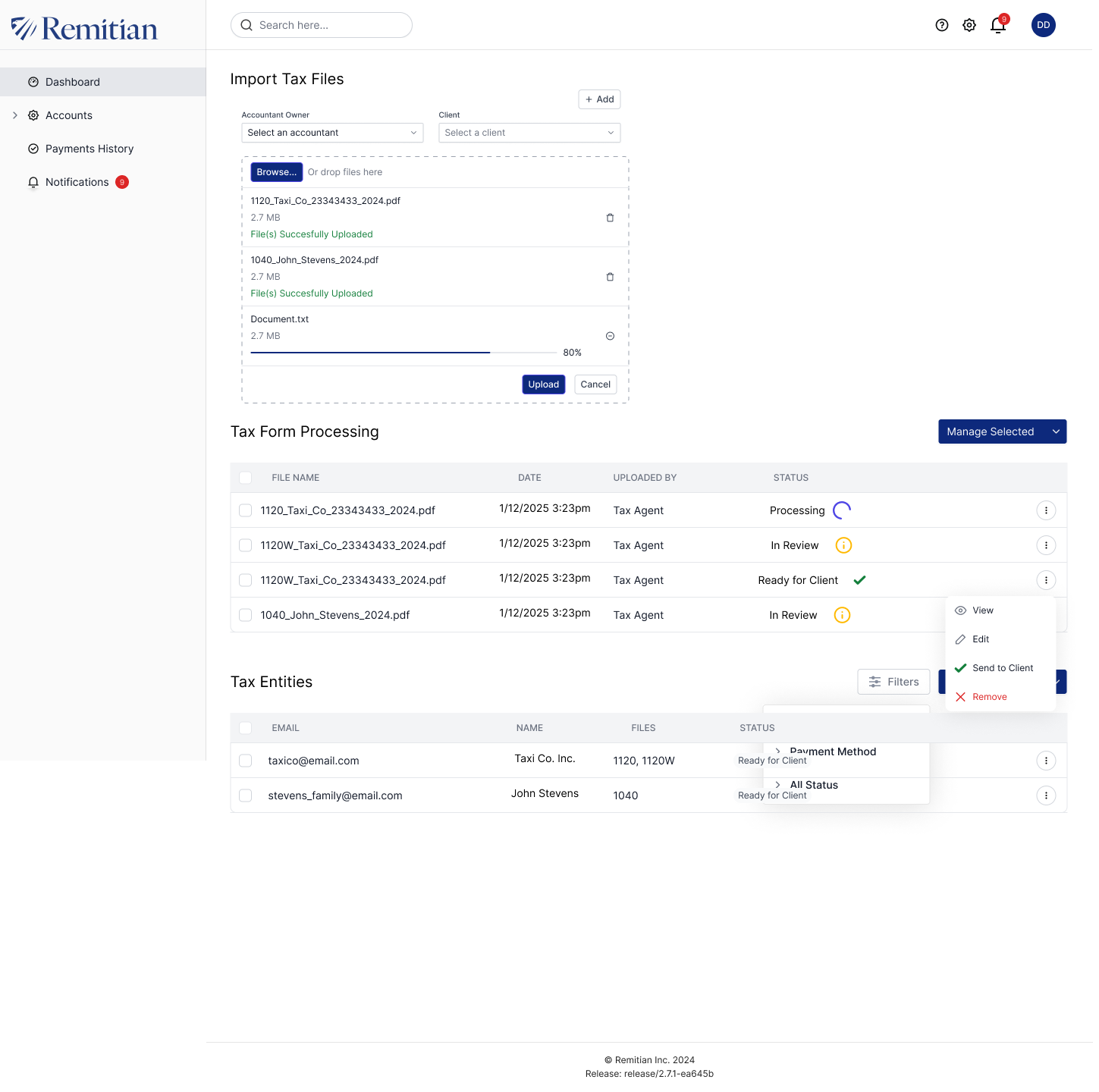Click the Remitian logo
Screen dimensions: 1099x1092
click(84, 29)
